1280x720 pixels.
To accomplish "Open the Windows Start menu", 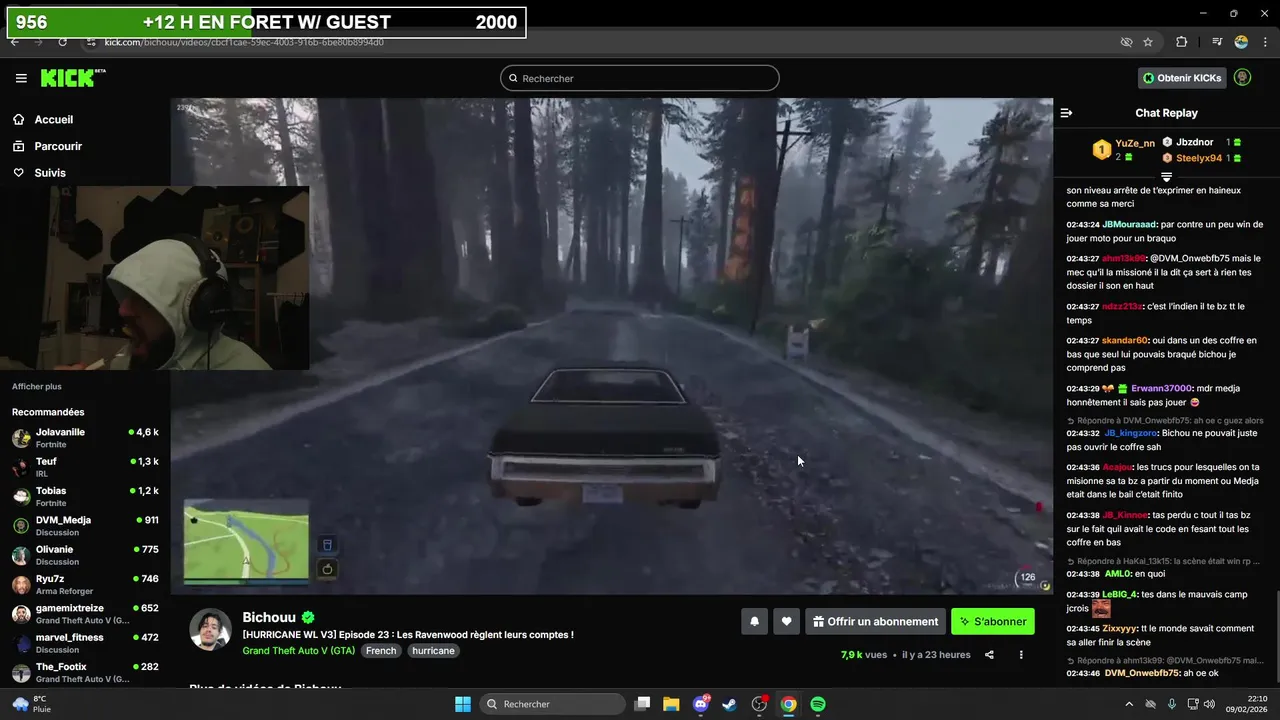I will 463,704.
